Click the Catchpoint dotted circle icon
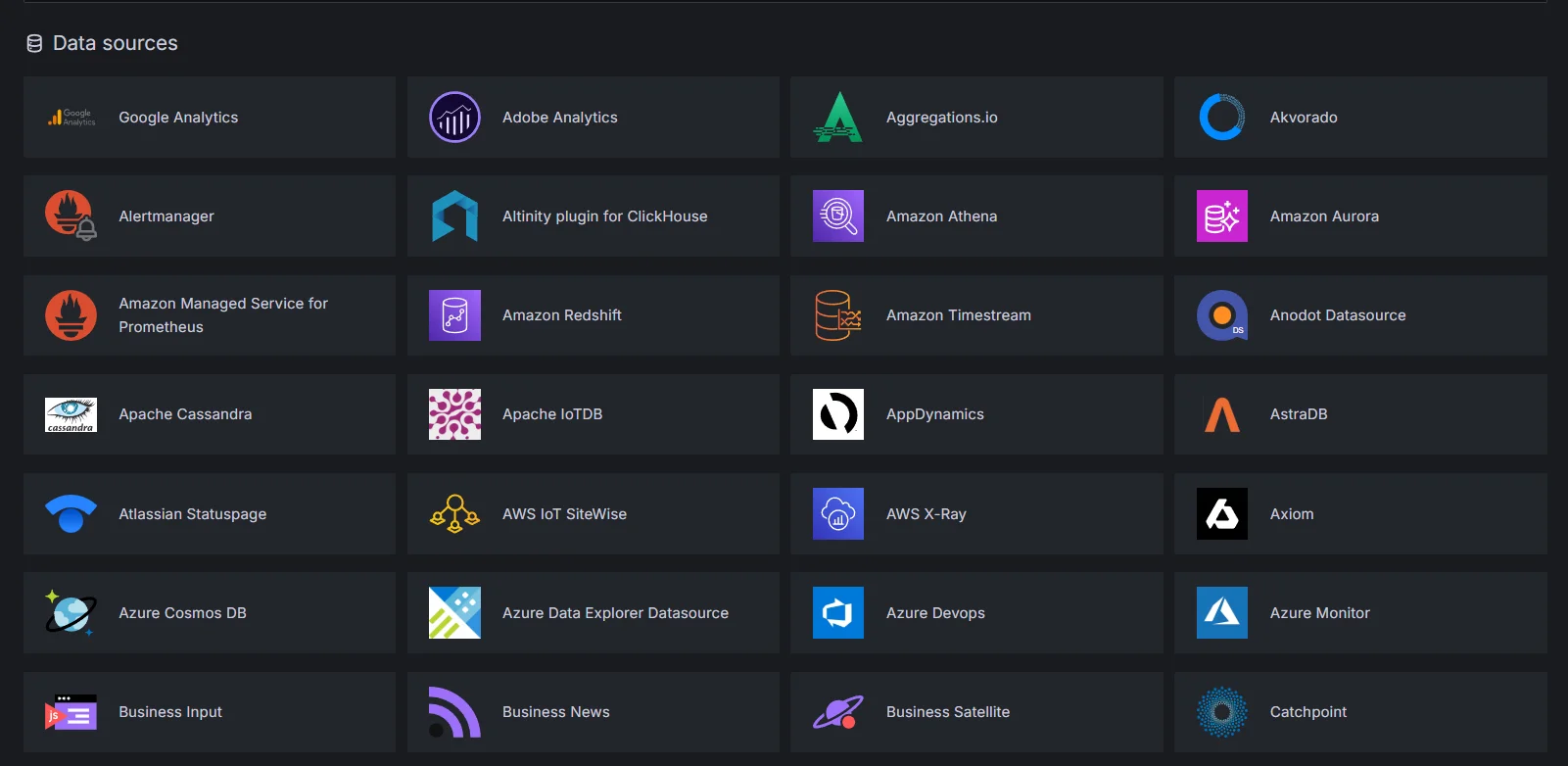 click(x=1222, y=712)
